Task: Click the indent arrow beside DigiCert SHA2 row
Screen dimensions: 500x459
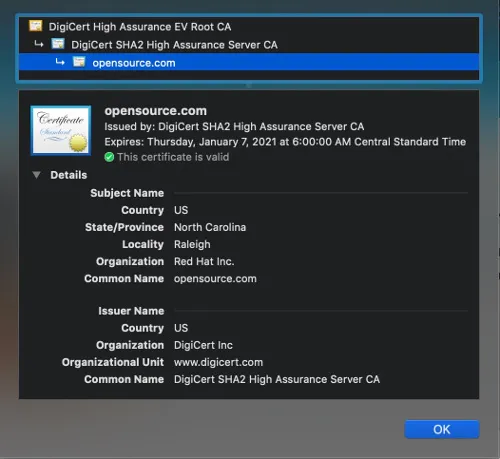Action: point(39,44)
